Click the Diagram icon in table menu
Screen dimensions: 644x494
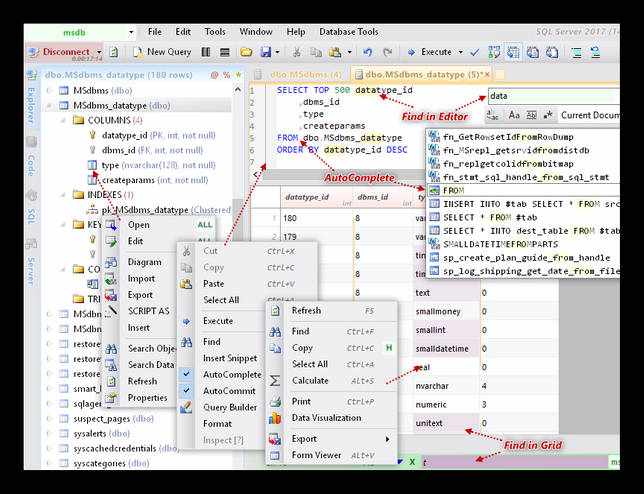(x=111, y=262)
